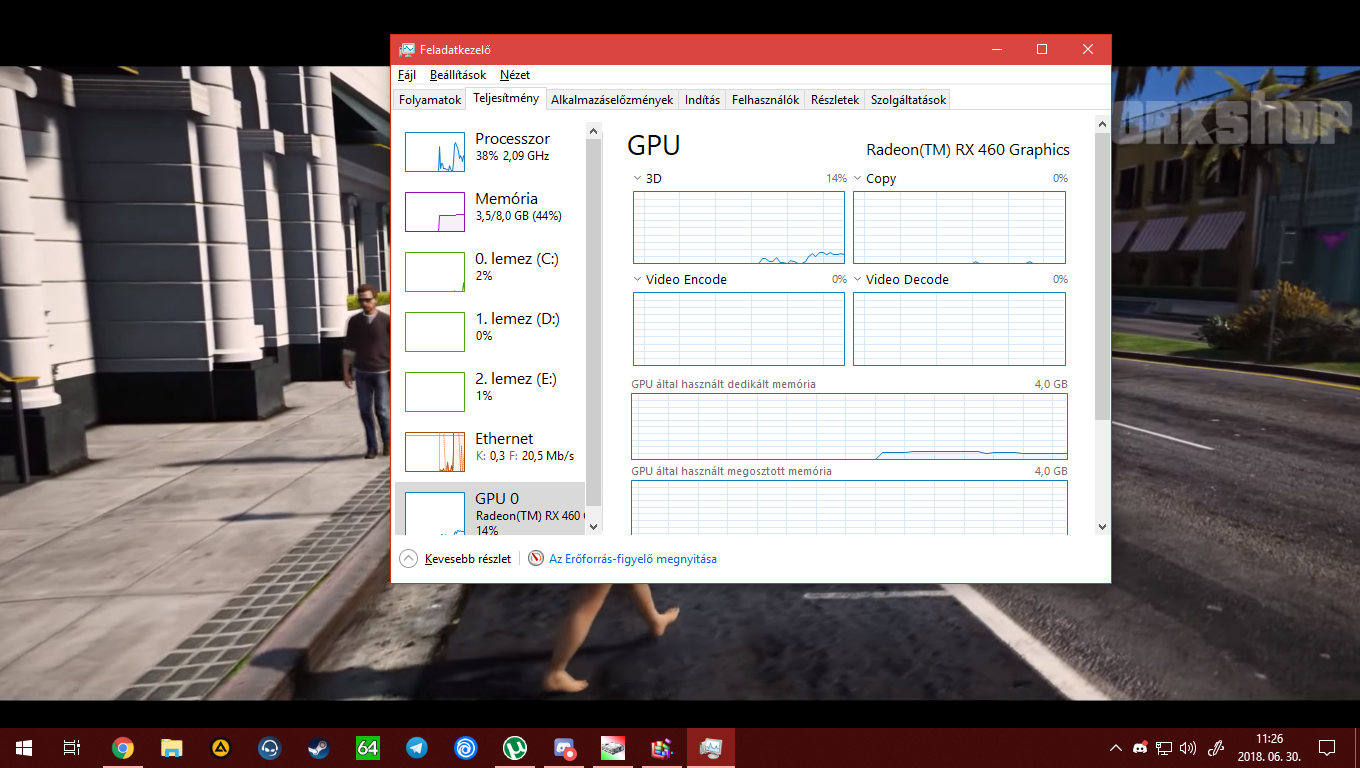
Task: Click the GPU pane vertical scrollbar thumb
Action: click(1102, 276)
